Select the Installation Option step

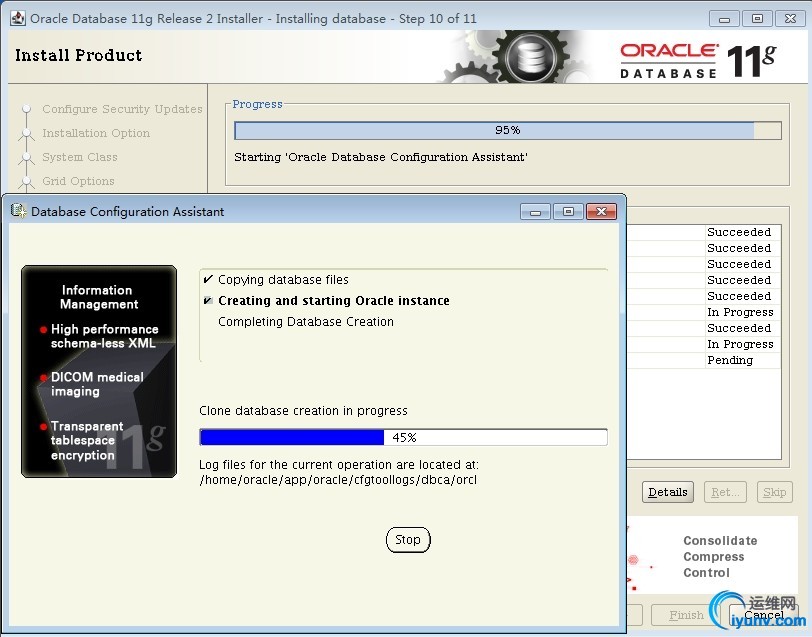[96, 133]
